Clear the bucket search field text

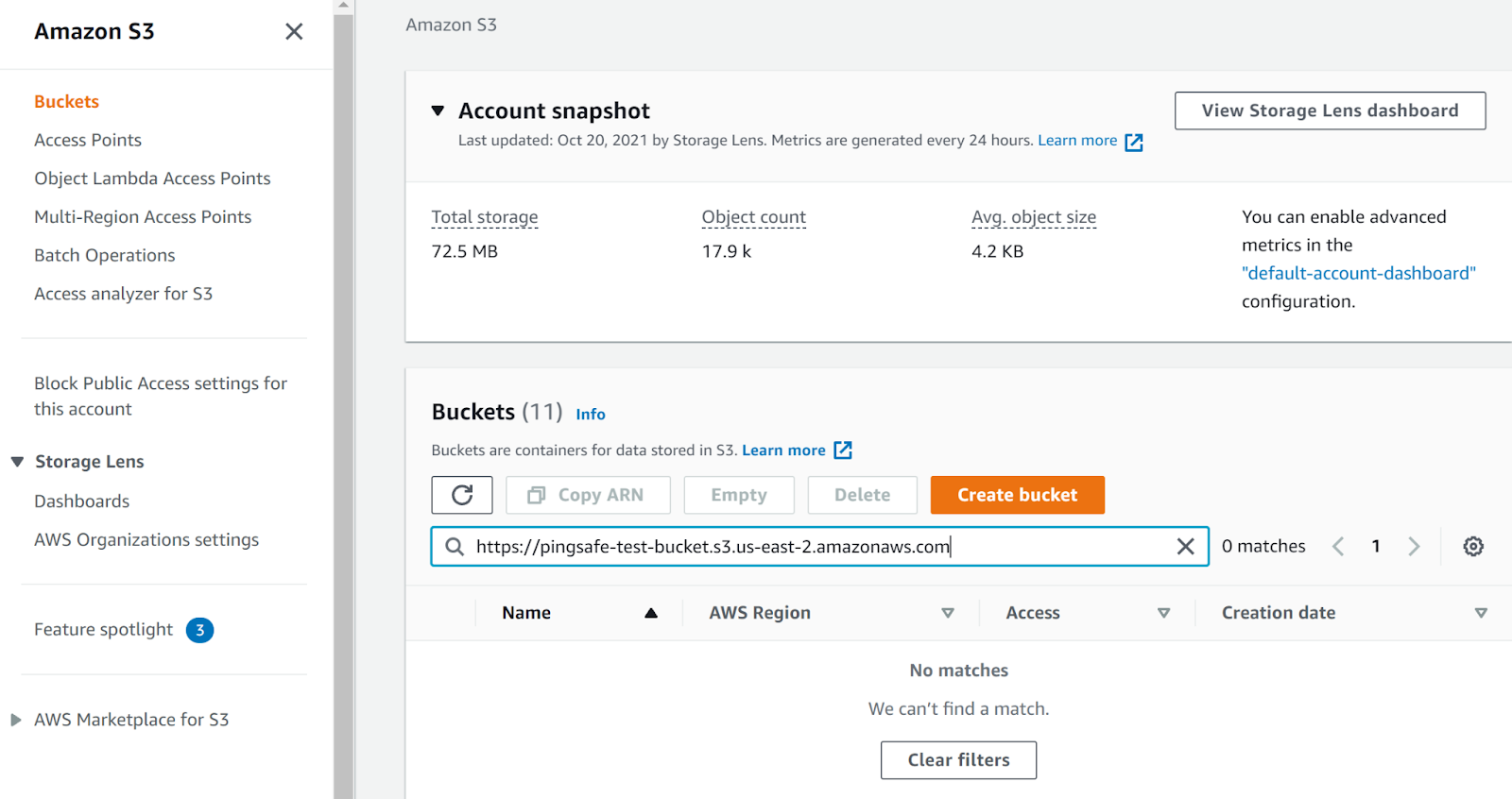click(x=1185, y=547)
